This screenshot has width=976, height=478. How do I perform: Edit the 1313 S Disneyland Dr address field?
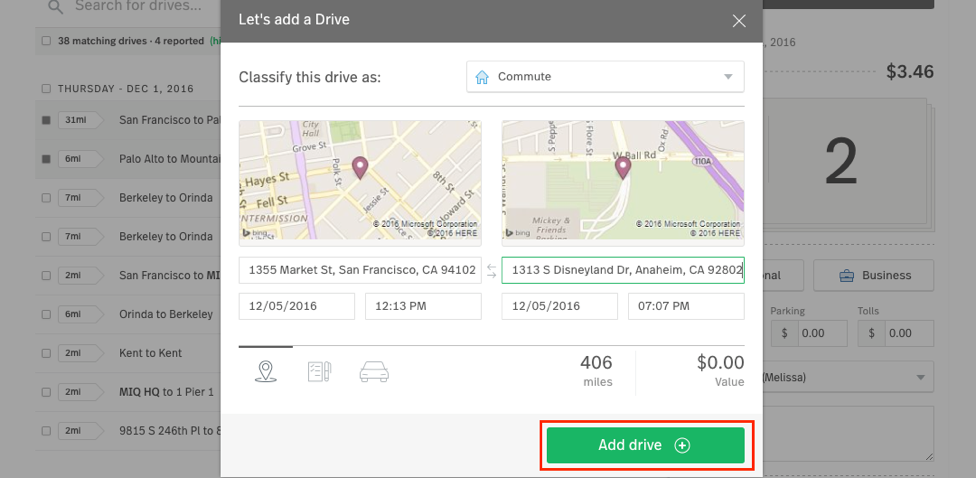623,270
